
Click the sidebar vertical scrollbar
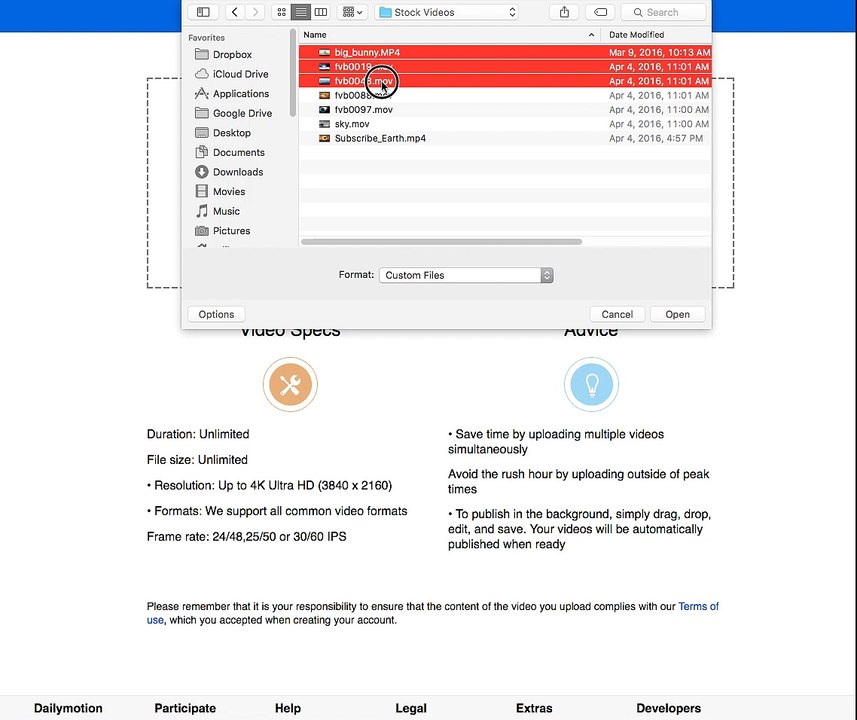click(293, 73)
